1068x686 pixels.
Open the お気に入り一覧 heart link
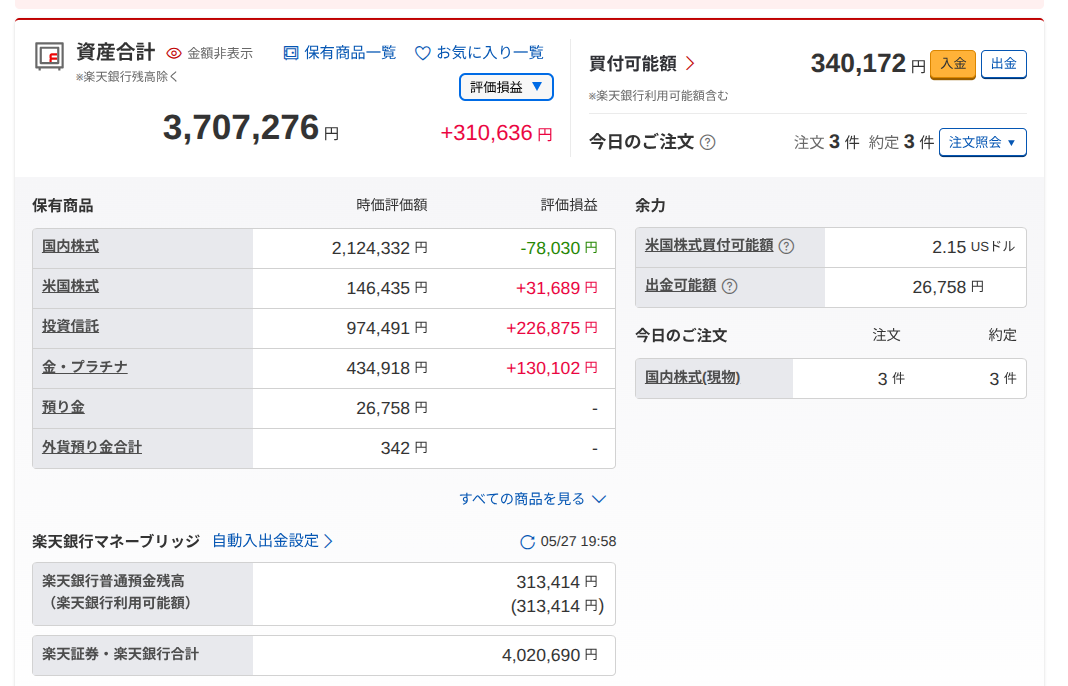click(479, 52)
